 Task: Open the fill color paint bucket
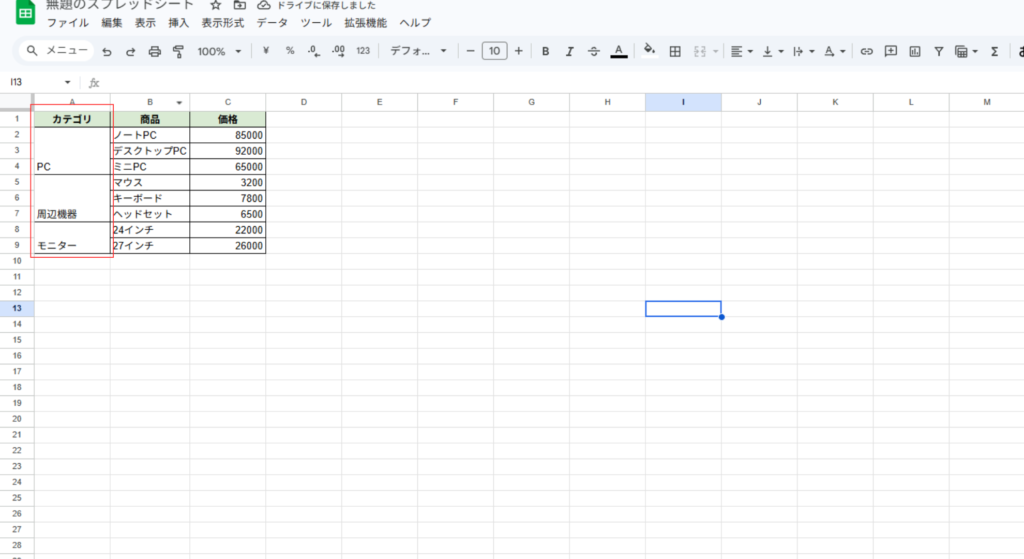649,50
